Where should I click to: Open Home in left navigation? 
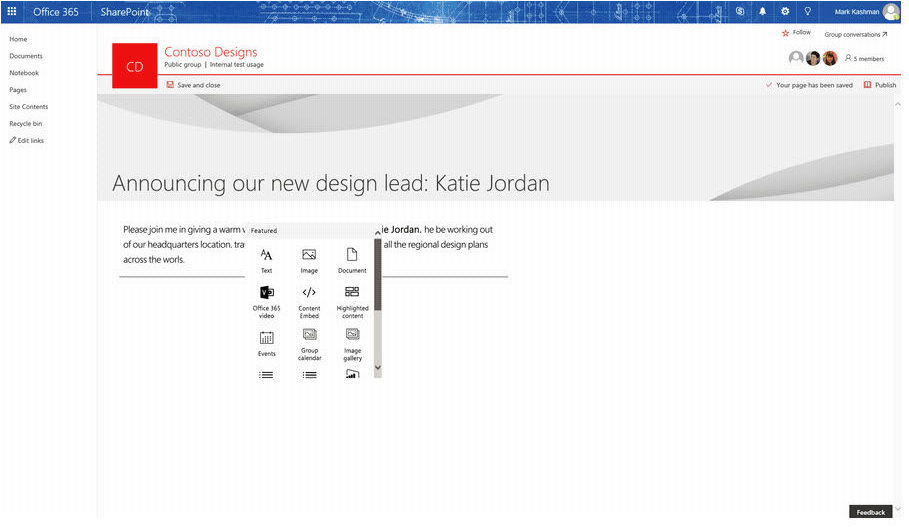pos(18,39)
